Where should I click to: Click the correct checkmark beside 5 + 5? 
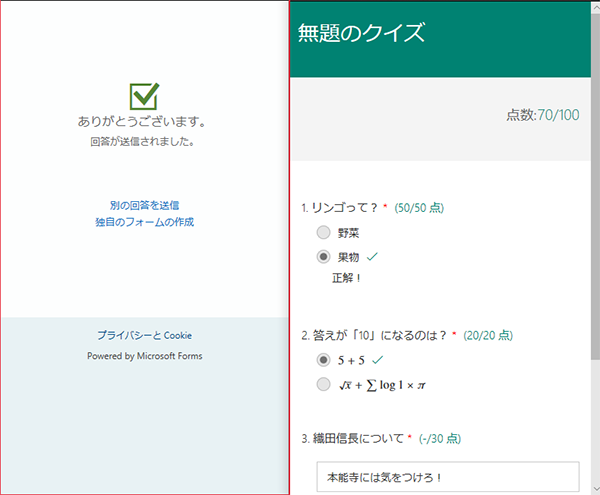click(x=377, y=360)
